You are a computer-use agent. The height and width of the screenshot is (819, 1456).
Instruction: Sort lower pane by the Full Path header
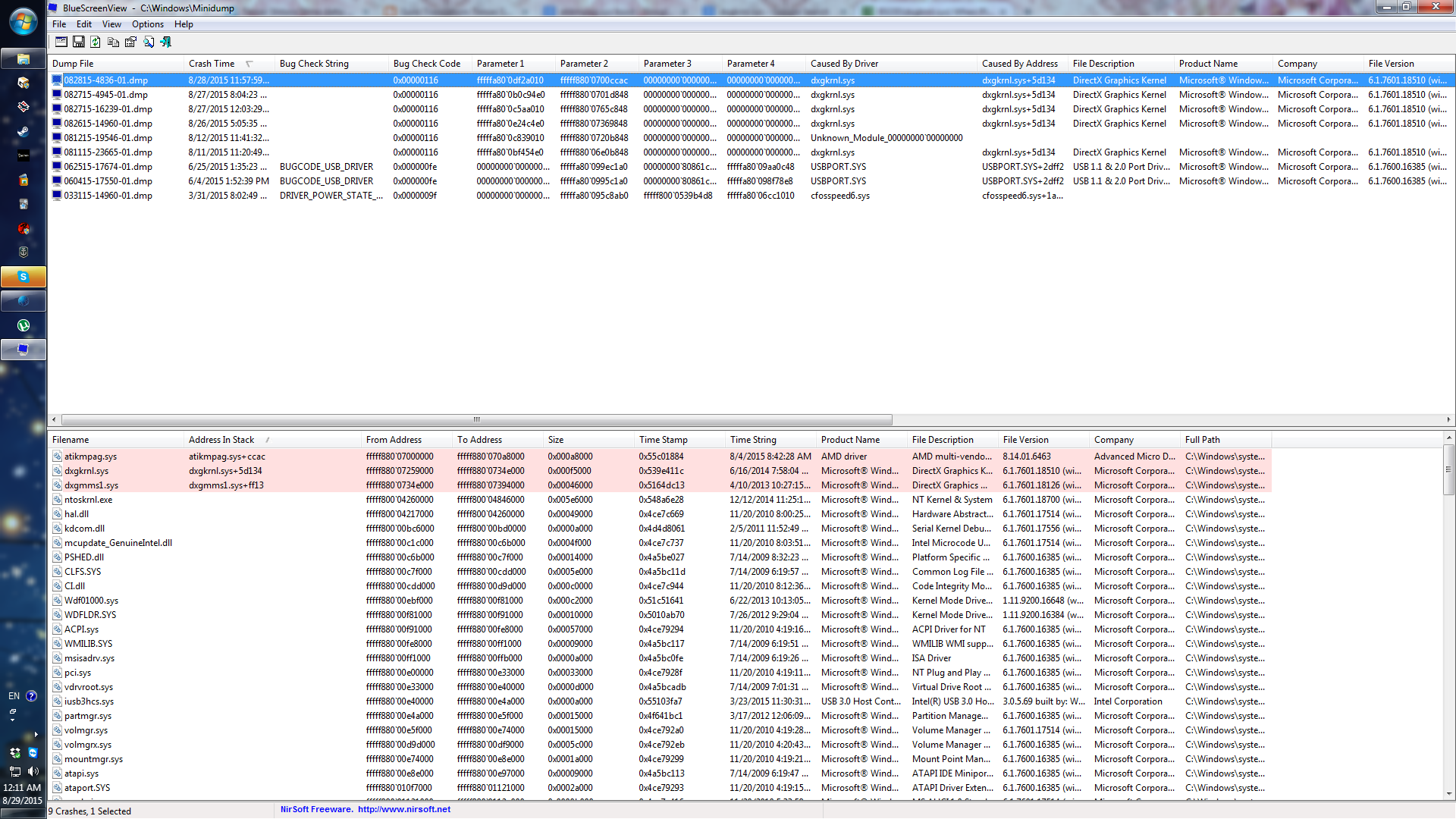[1225, 440]
